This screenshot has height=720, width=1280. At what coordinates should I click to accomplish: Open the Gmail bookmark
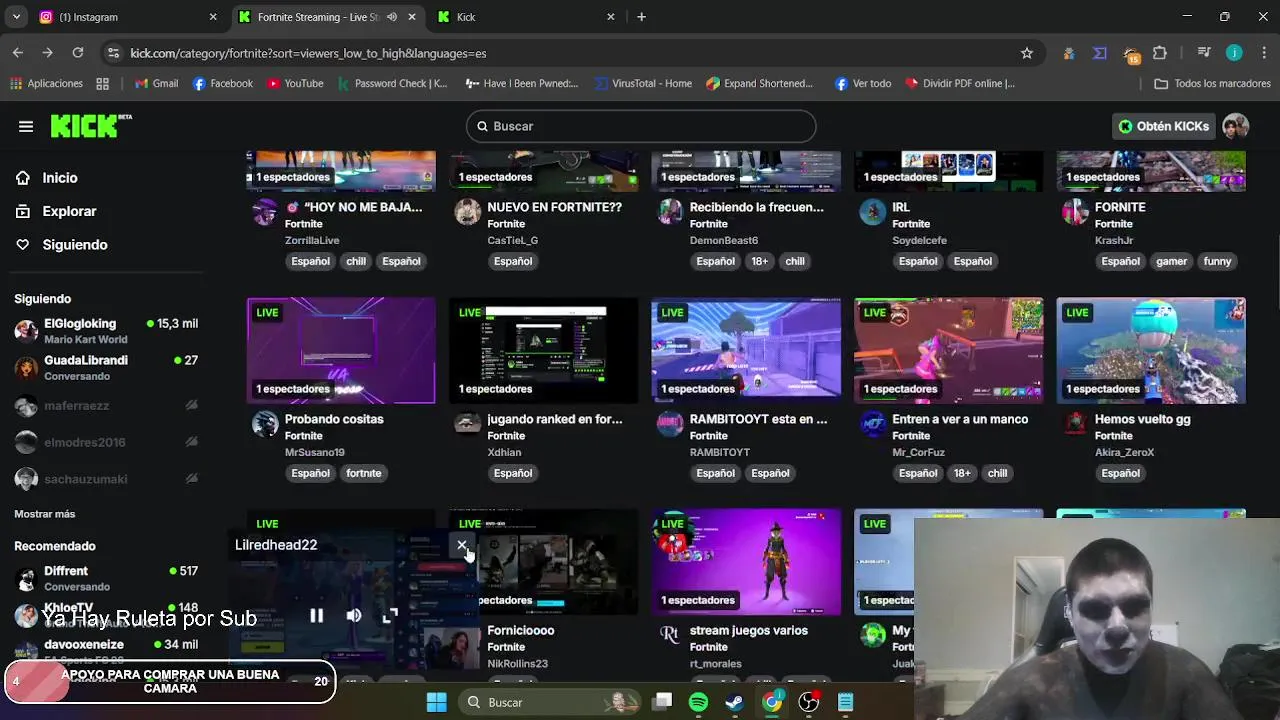tap(156, 84)
